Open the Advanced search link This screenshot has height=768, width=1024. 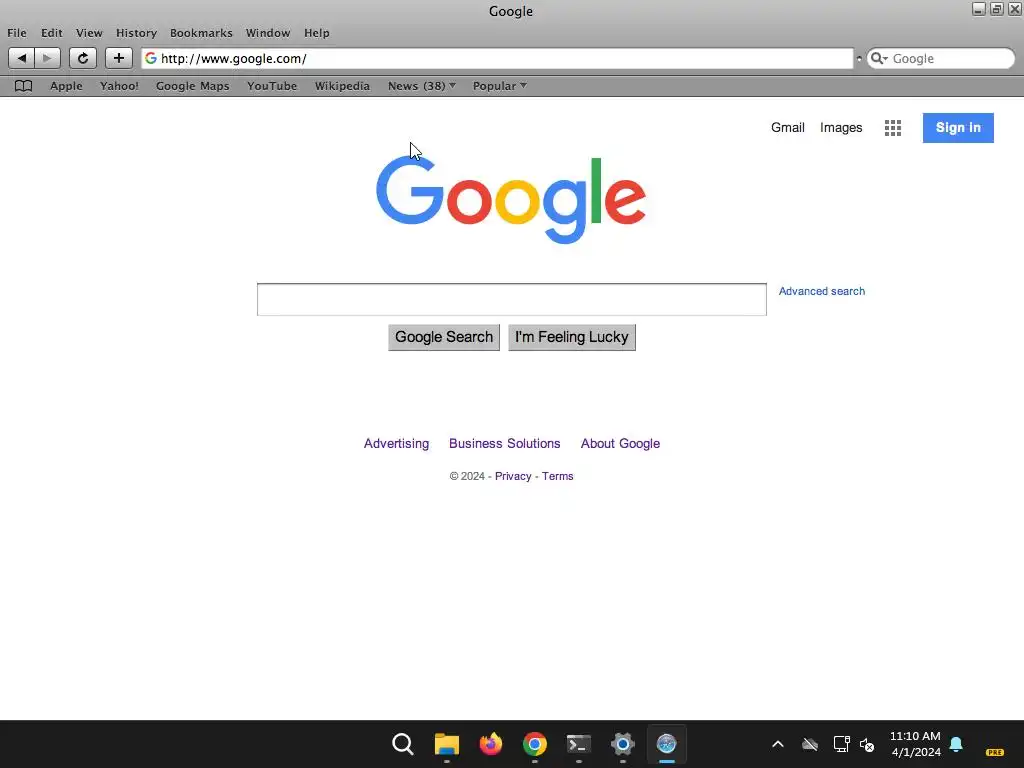point(822,291)
